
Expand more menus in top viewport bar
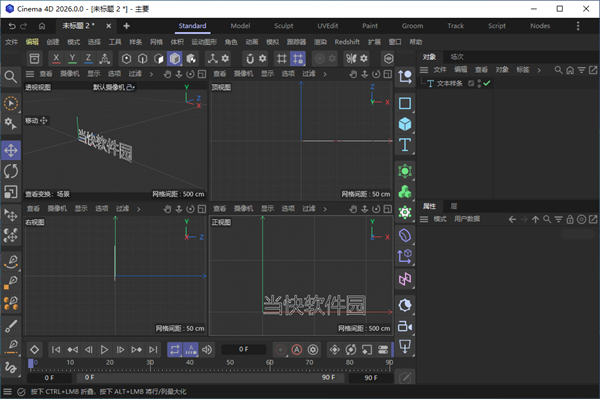tap(325, 74)
